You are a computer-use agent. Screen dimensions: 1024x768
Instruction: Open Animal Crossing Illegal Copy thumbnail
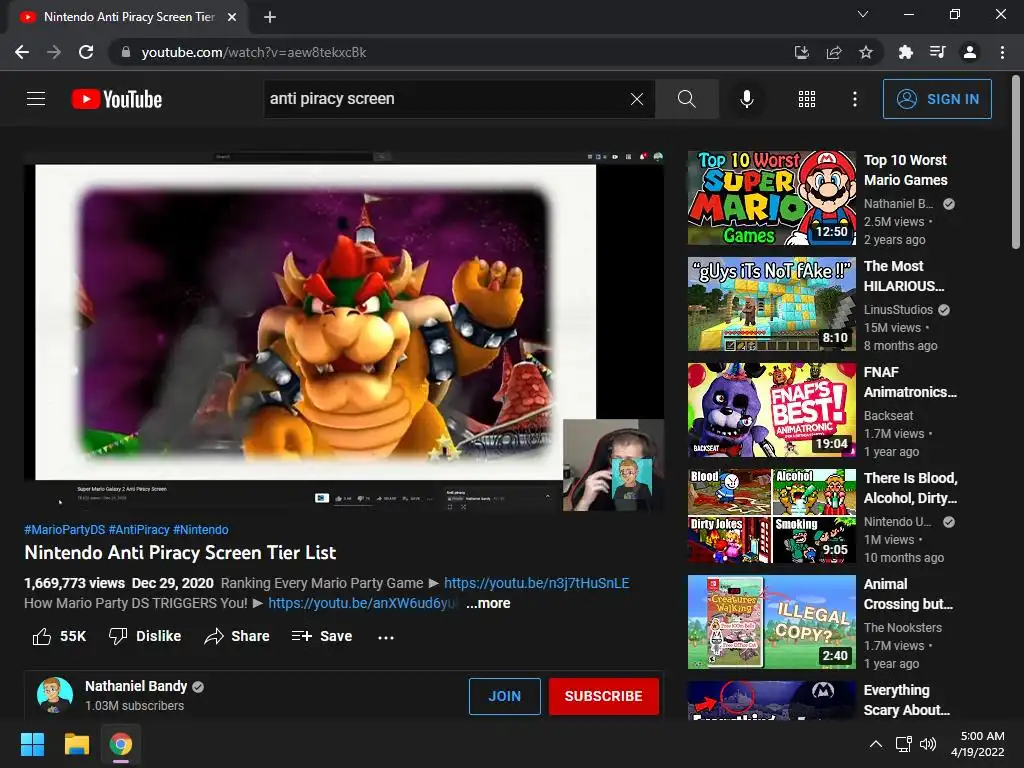pos(771,622)
